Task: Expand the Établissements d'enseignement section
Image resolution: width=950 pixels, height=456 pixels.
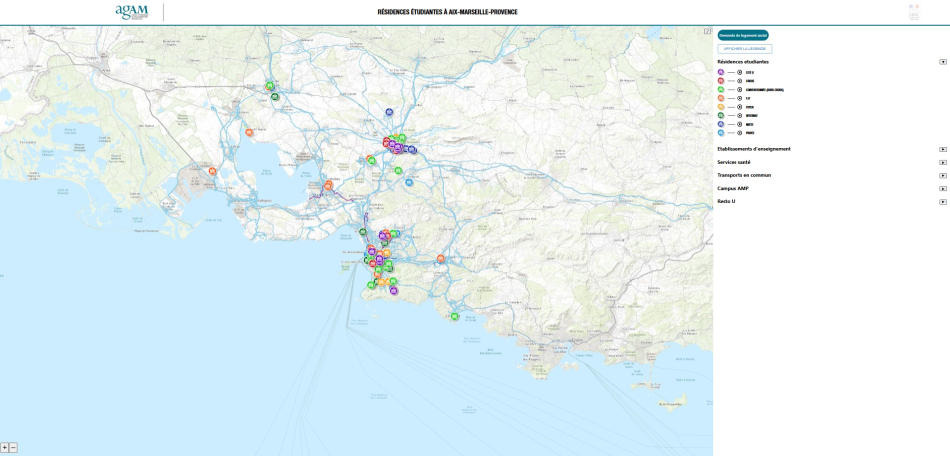Action: 943,149
